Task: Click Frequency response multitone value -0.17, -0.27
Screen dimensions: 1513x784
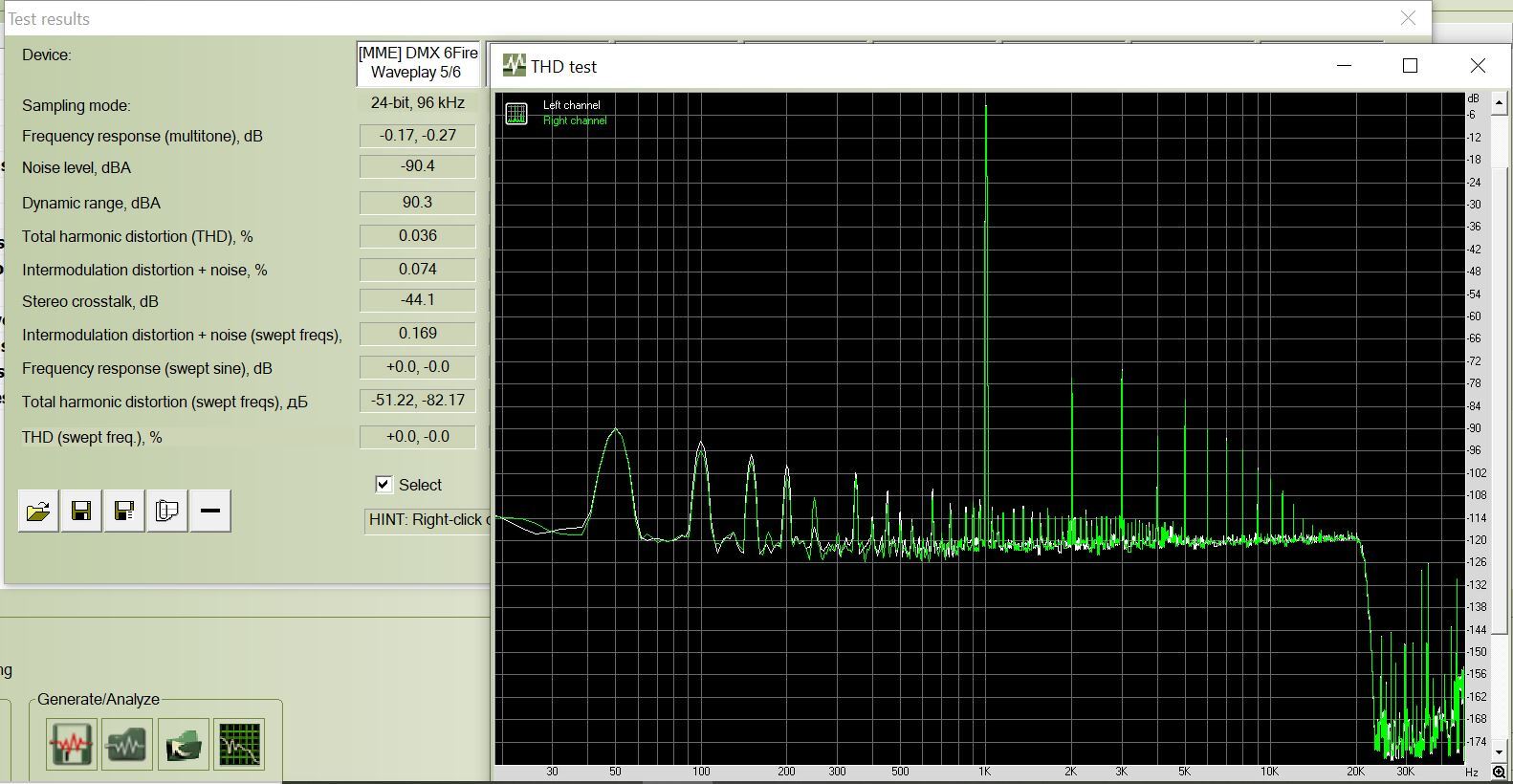Action: 418,136
